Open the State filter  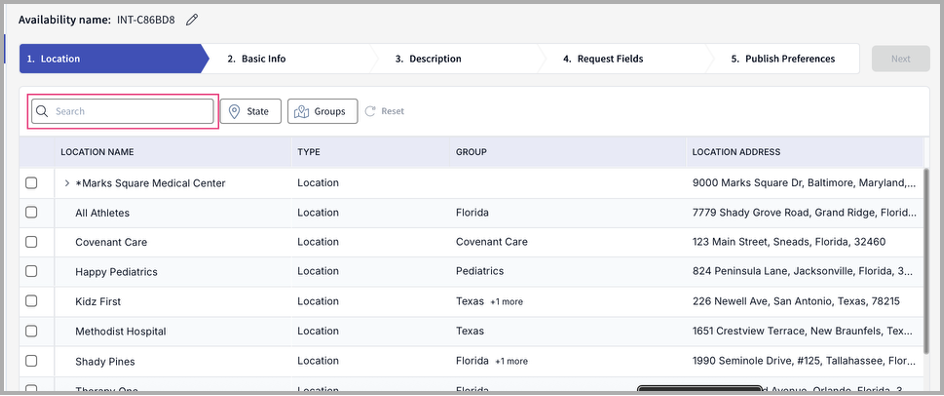[x=250, y=111]
